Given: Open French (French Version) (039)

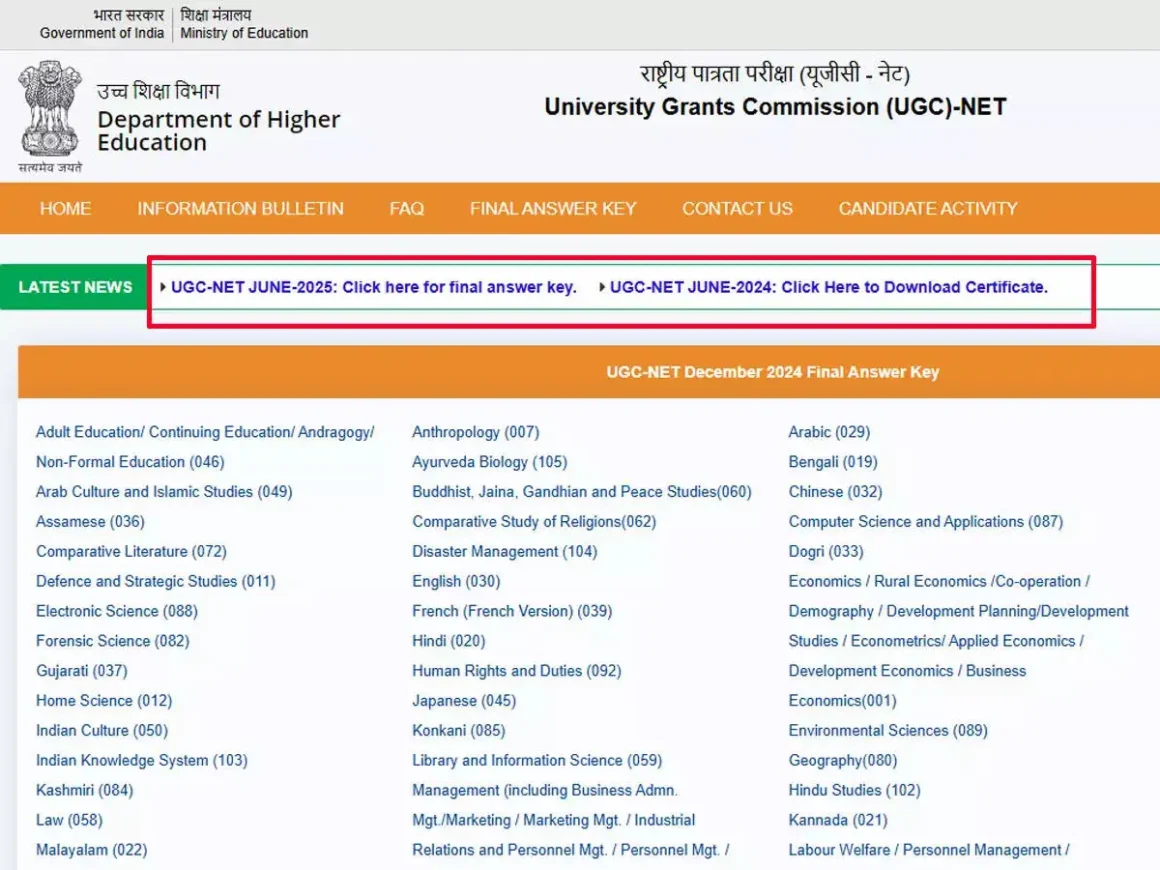Looking at the screenshot, I should [x=512, y=611].
